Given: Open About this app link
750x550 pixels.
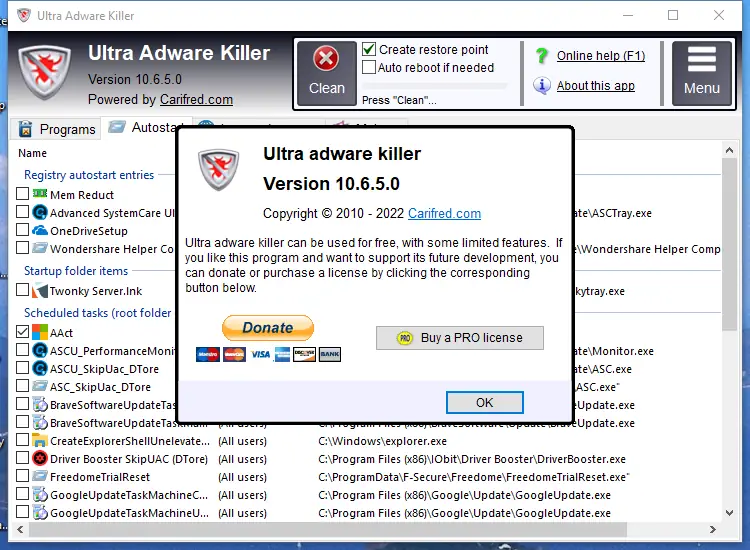Looking at the screenshot, I should [x=596, y=86].
